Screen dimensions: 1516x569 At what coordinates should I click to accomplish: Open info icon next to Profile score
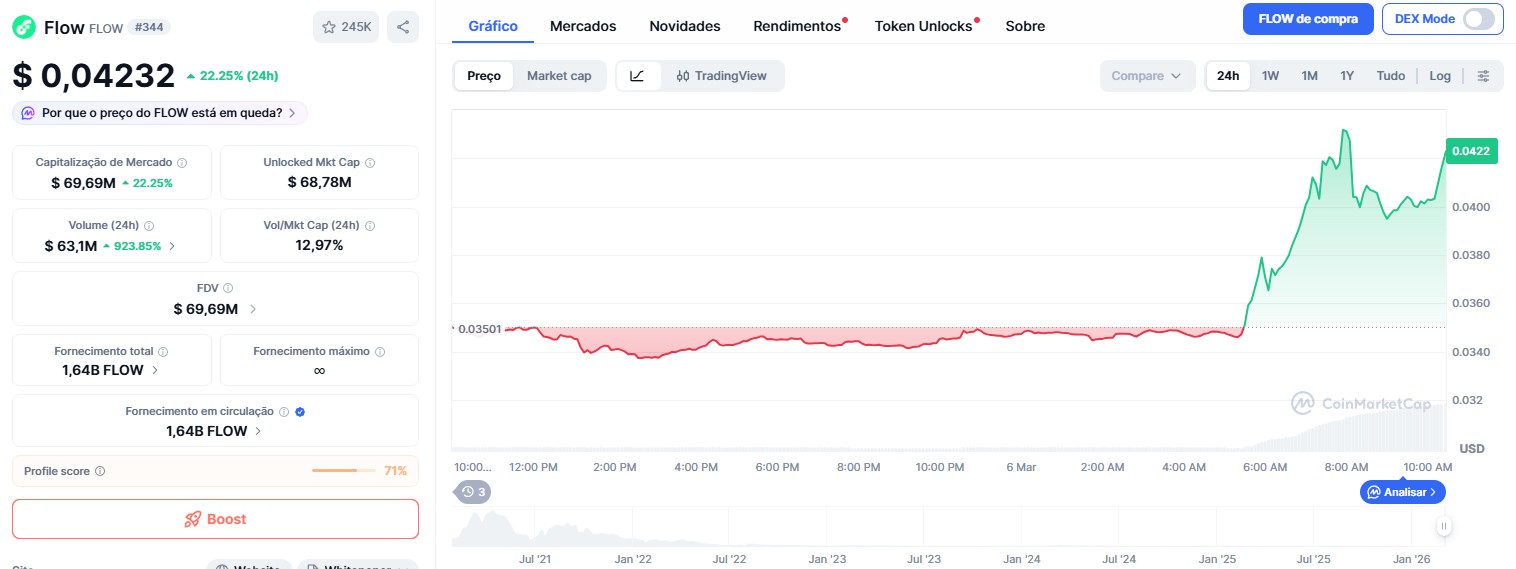tap(100, 471)
